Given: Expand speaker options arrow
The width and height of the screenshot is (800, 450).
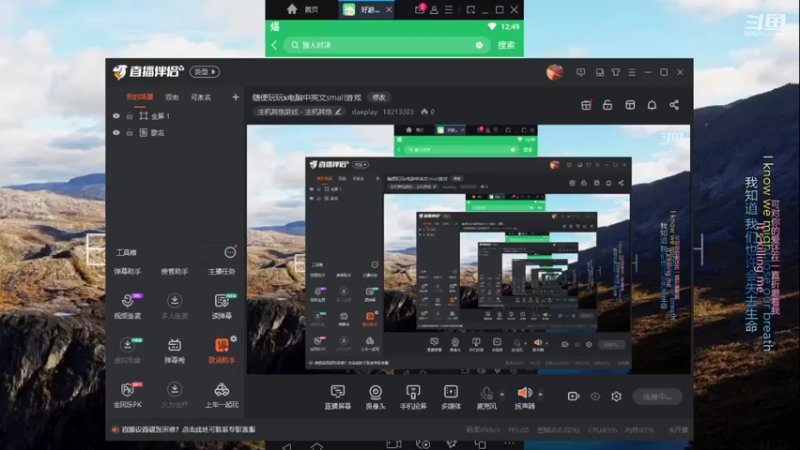Looking at the screenshot, I should coord(540,394).
